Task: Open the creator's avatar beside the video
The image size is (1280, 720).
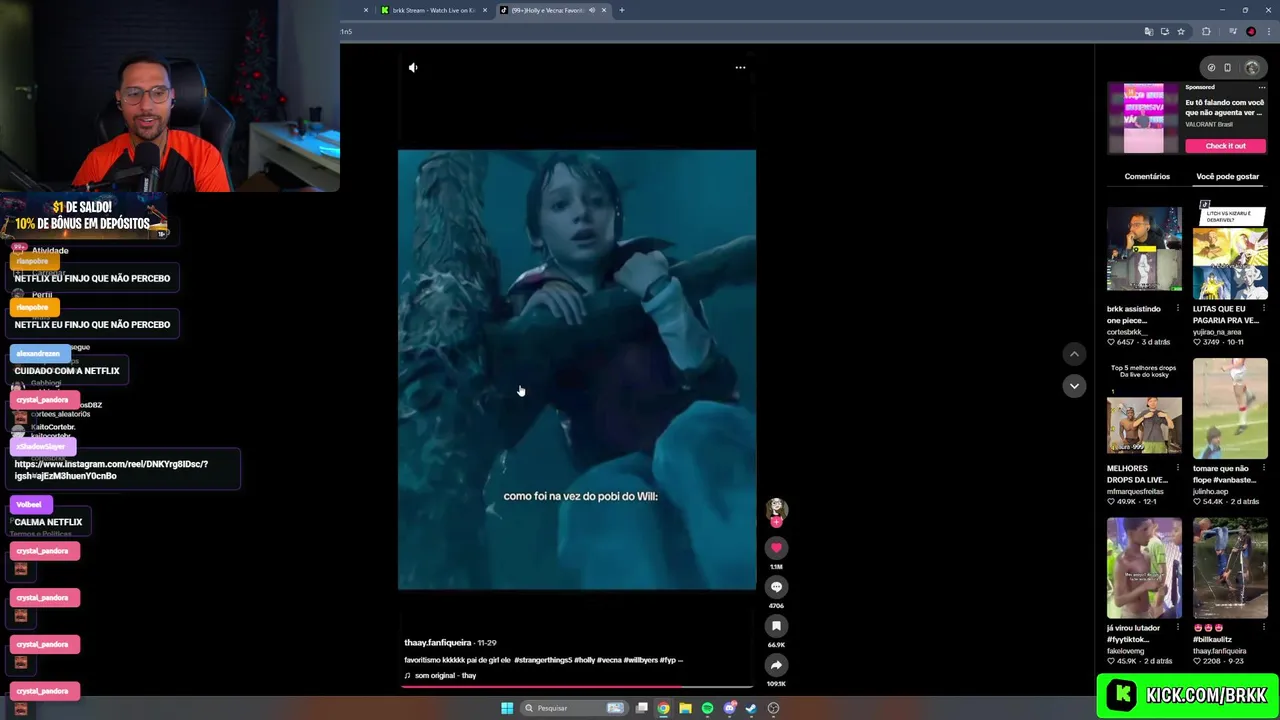Action: 777,509
